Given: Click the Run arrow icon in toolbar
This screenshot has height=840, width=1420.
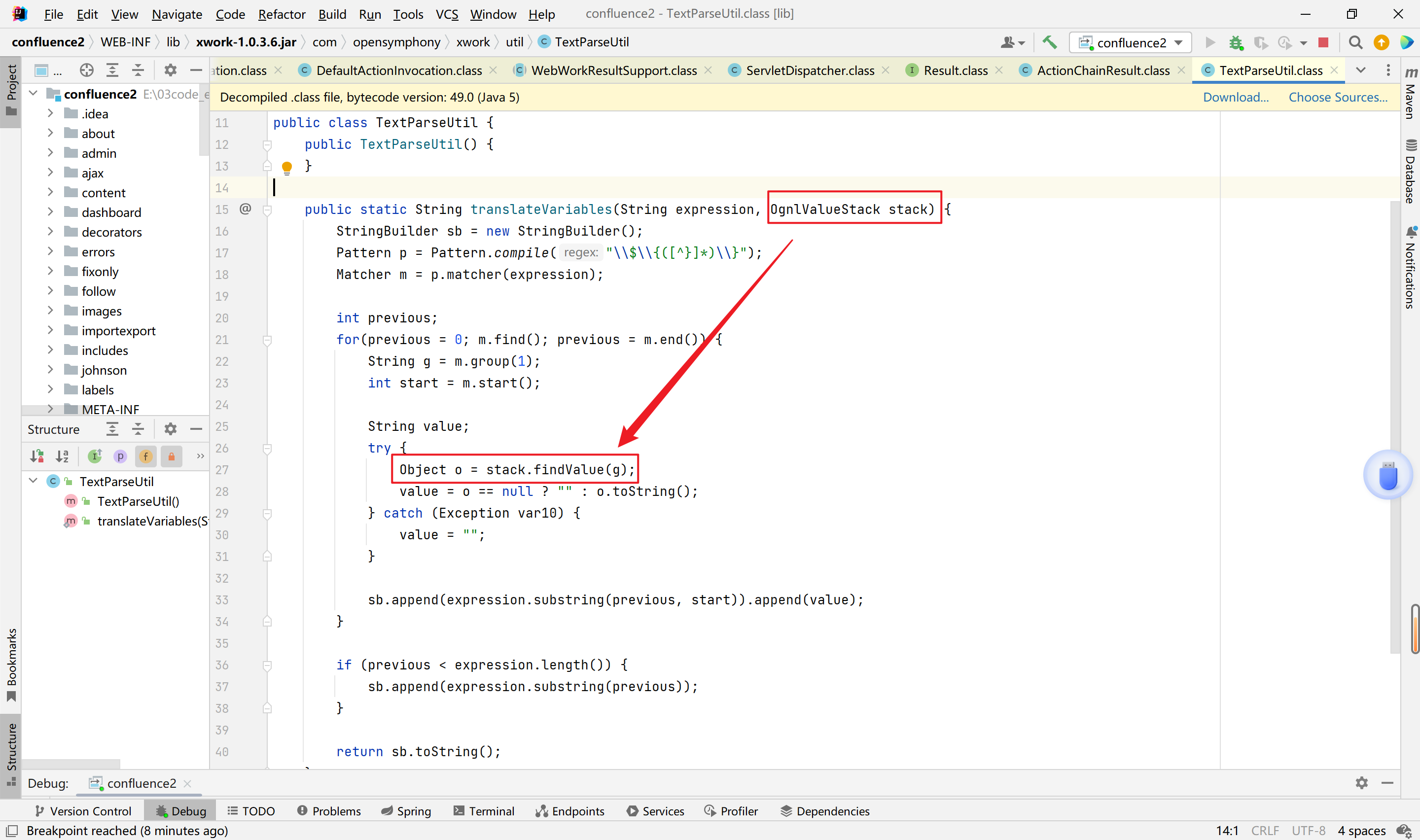Looking at the screenshot, I should 1210,42.
